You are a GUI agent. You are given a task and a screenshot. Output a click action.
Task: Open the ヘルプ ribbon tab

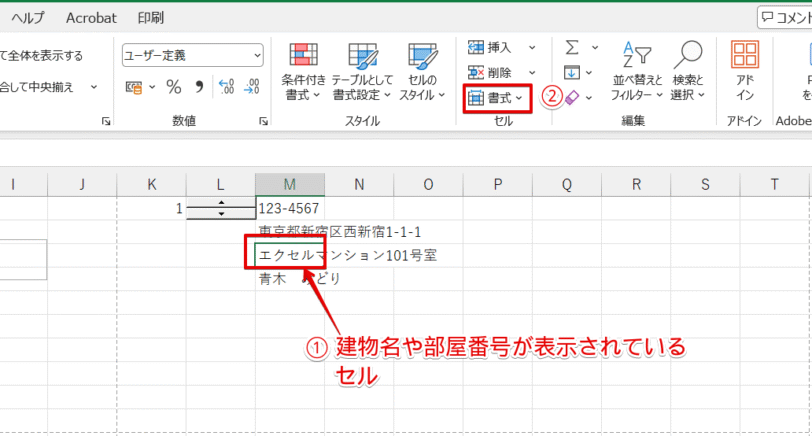[x=27, y=18]
